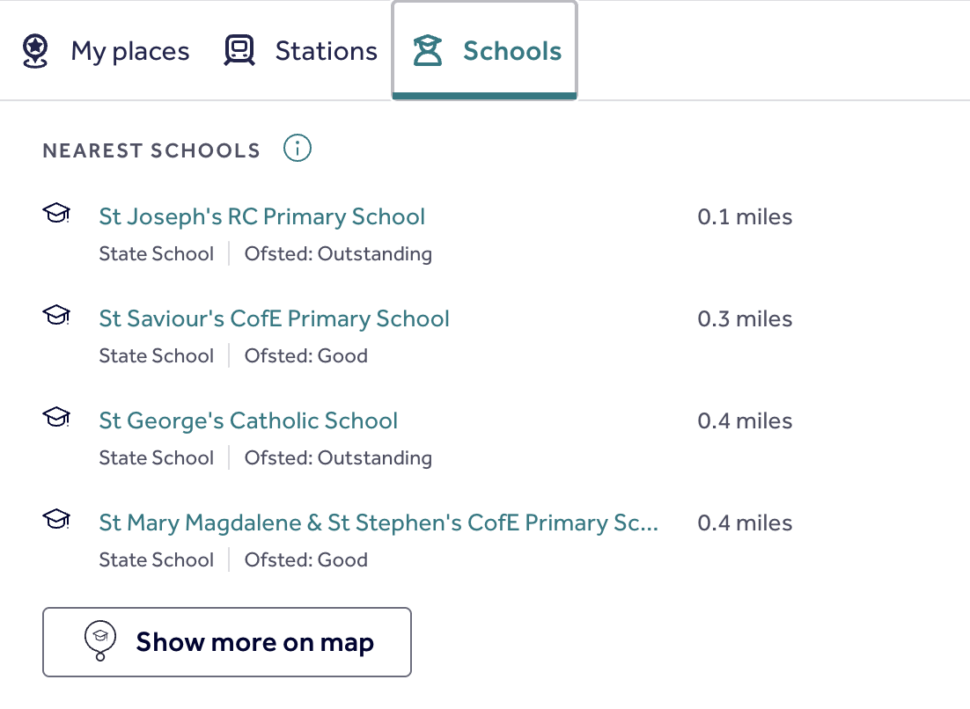Click graduation cap icon beside St Saviour's
The width and height of the screenshot is (970, 709).
[x=56, y=315]
